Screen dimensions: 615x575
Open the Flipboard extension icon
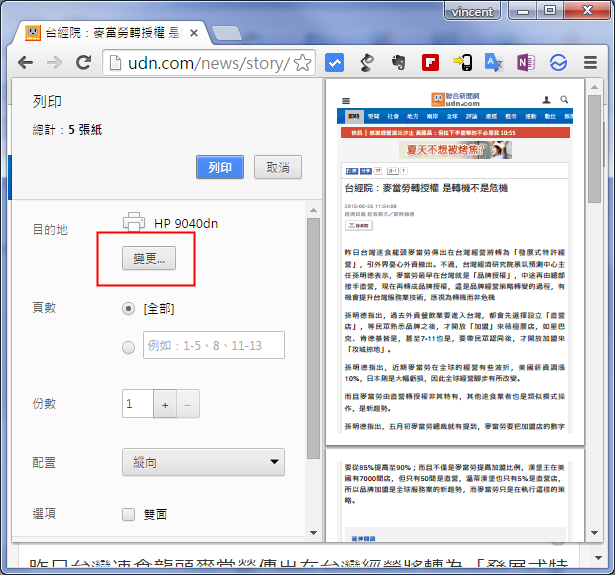430,63
